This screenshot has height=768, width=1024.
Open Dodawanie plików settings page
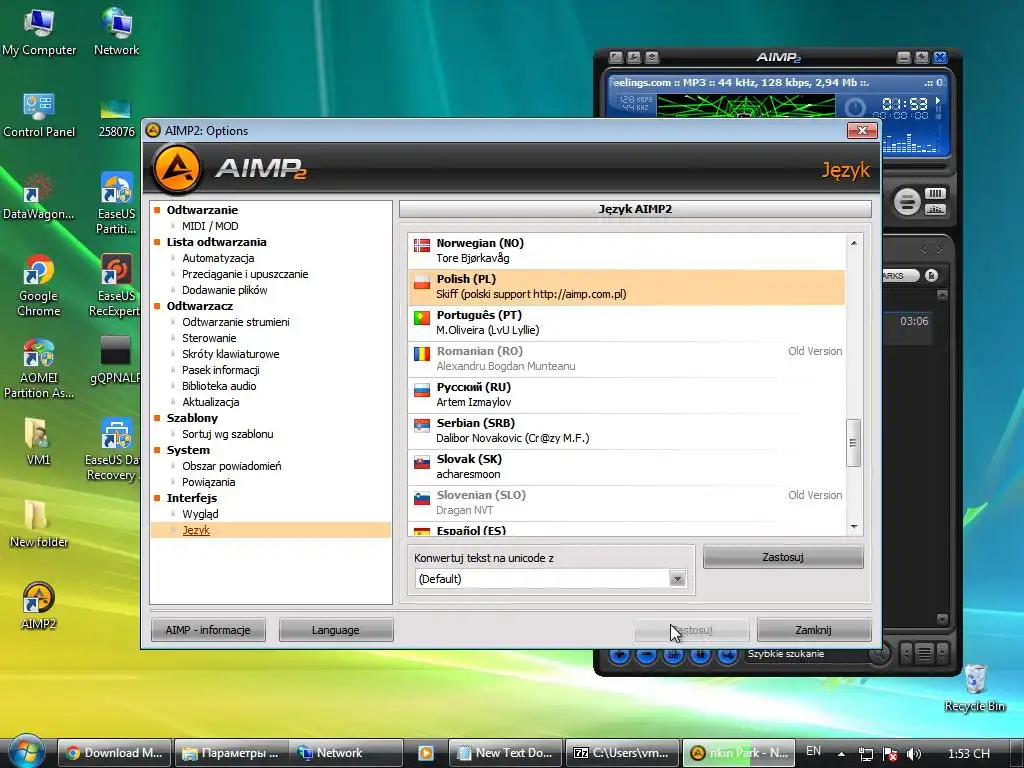point(225,290)
